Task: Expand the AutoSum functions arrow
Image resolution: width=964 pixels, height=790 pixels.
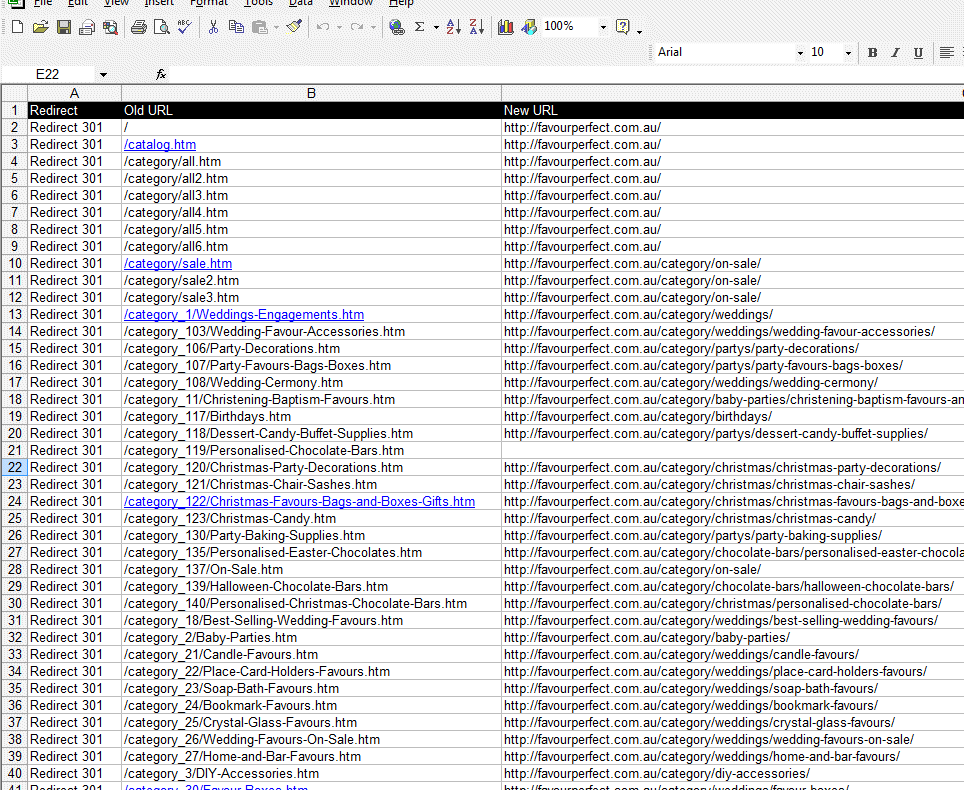Action: pyautogui.click(x=436, y=27)
